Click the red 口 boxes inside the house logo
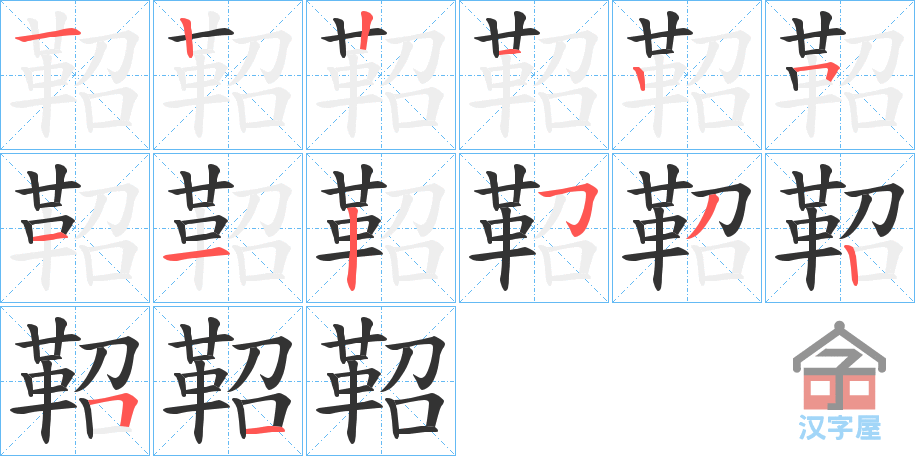 (x=839, y=393)
